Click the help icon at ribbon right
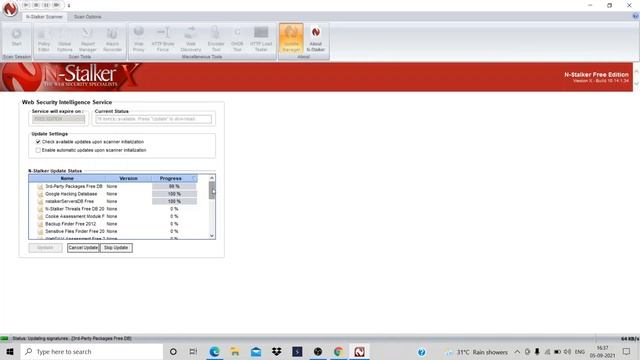This screenshot has width=640, height=360. (x=635, y=16)
